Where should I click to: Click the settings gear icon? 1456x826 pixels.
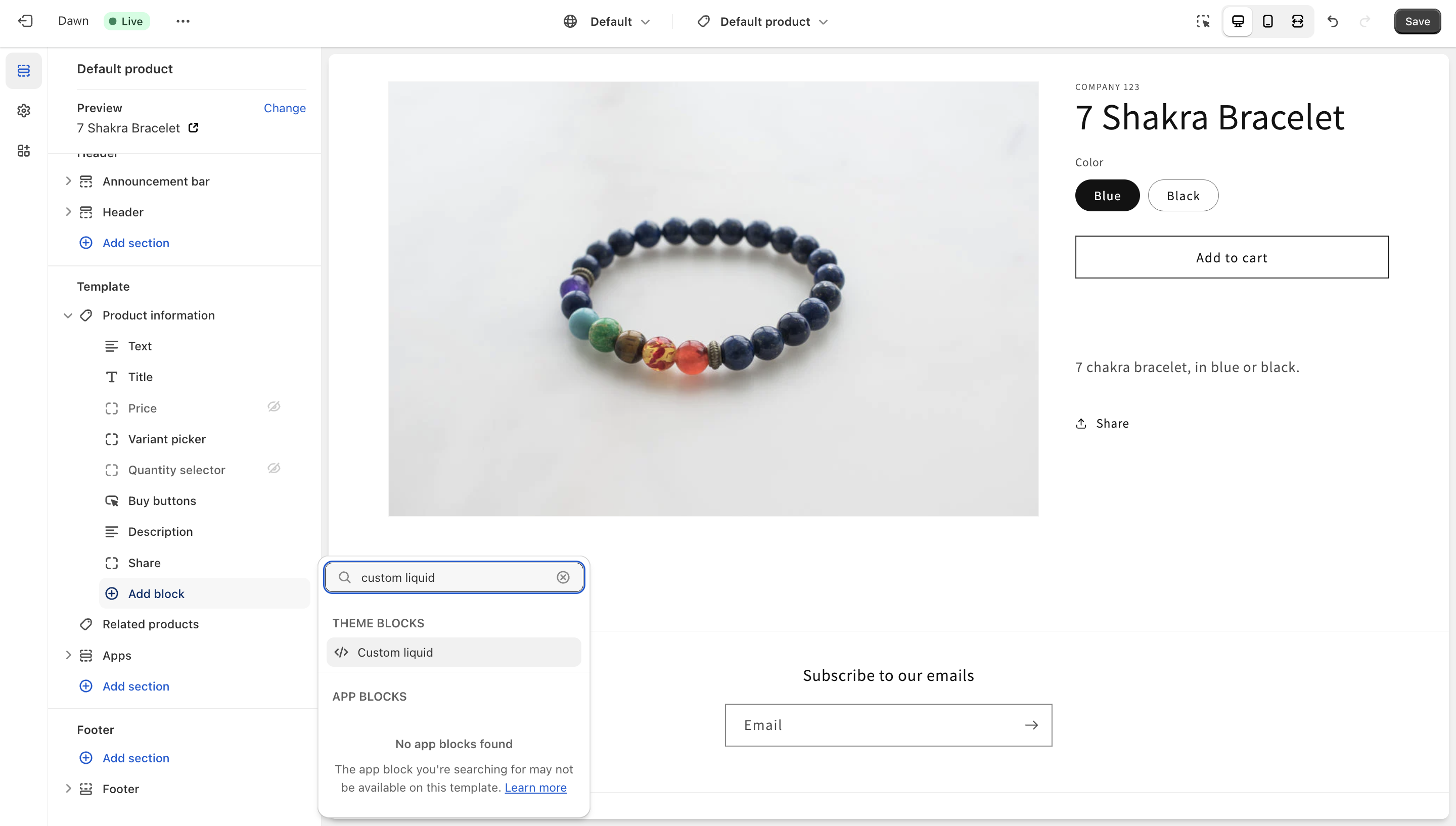(x=24, y=111)
